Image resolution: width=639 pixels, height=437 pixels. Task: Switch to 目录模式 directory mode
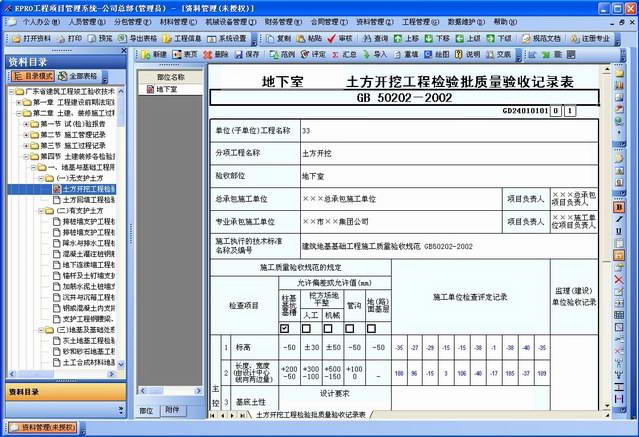[x=33, y=76]
